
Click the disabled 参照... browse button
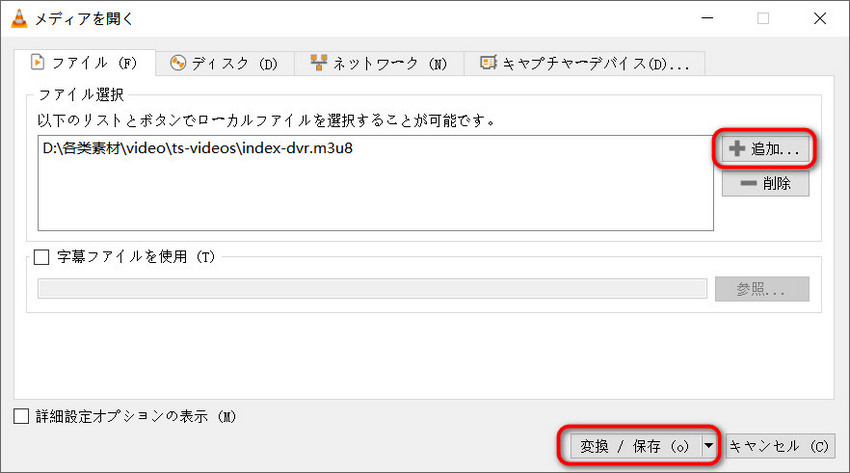[x=762, y=289]
